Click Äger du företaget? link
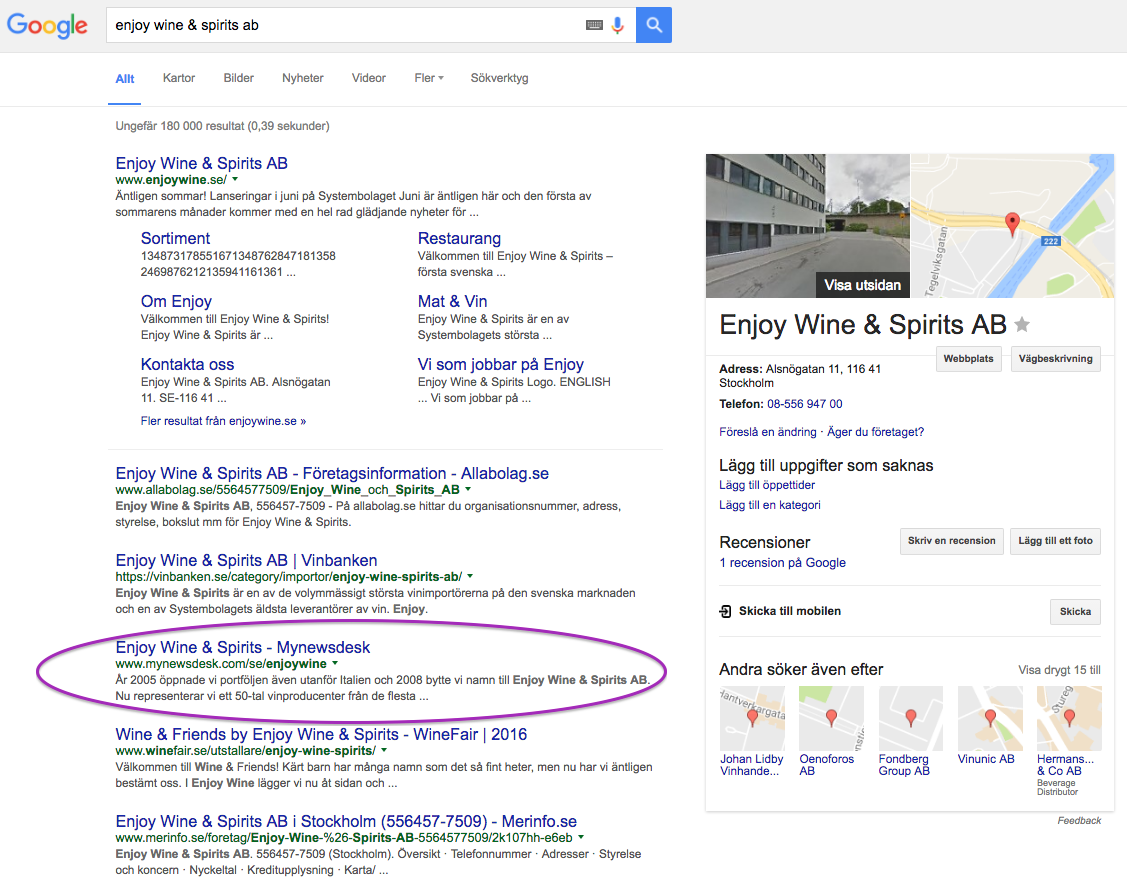The width and height of the screenshot is (1127, 883). coord(875,432)
